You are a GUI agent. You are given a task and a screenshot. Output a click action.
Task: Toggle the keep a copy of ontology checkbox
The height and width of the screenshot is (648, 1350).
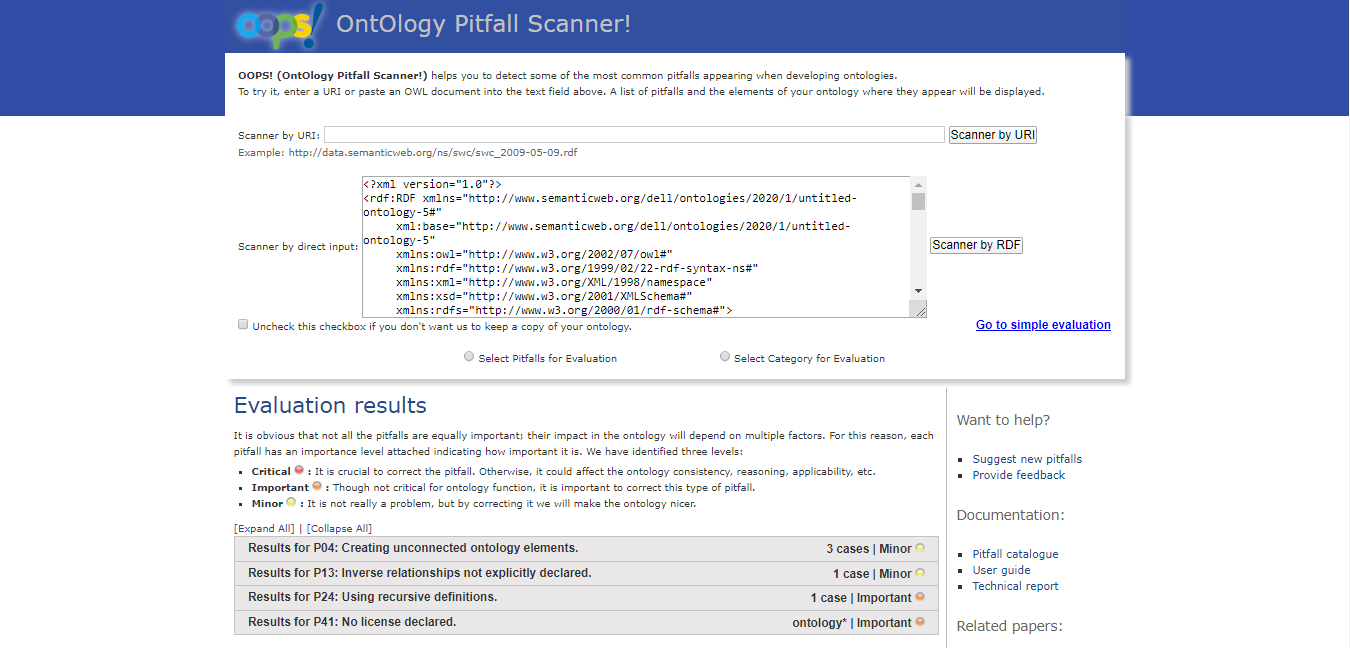pos(243,325)
